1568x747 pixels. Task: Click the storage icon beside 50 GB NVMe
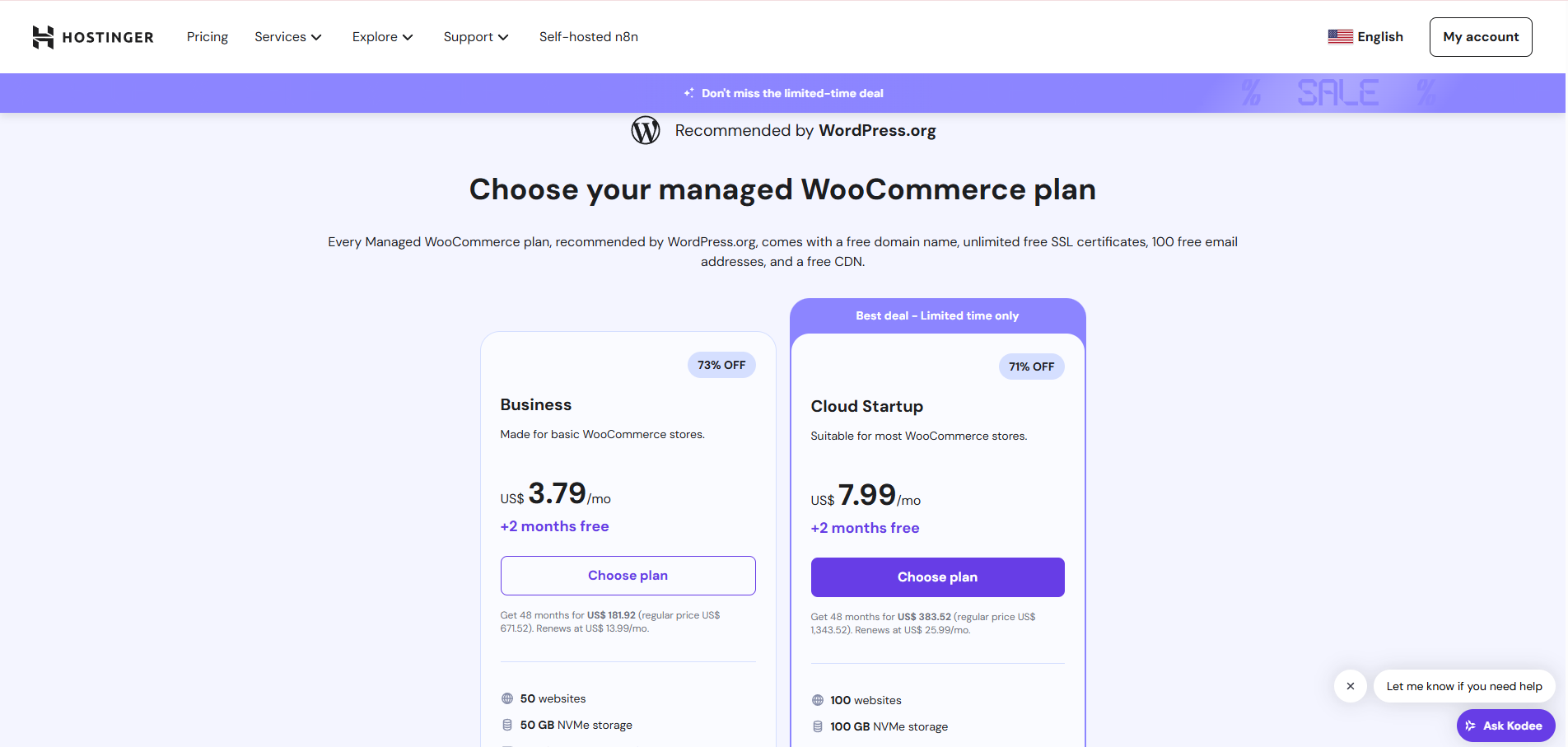tap(507, 725)
